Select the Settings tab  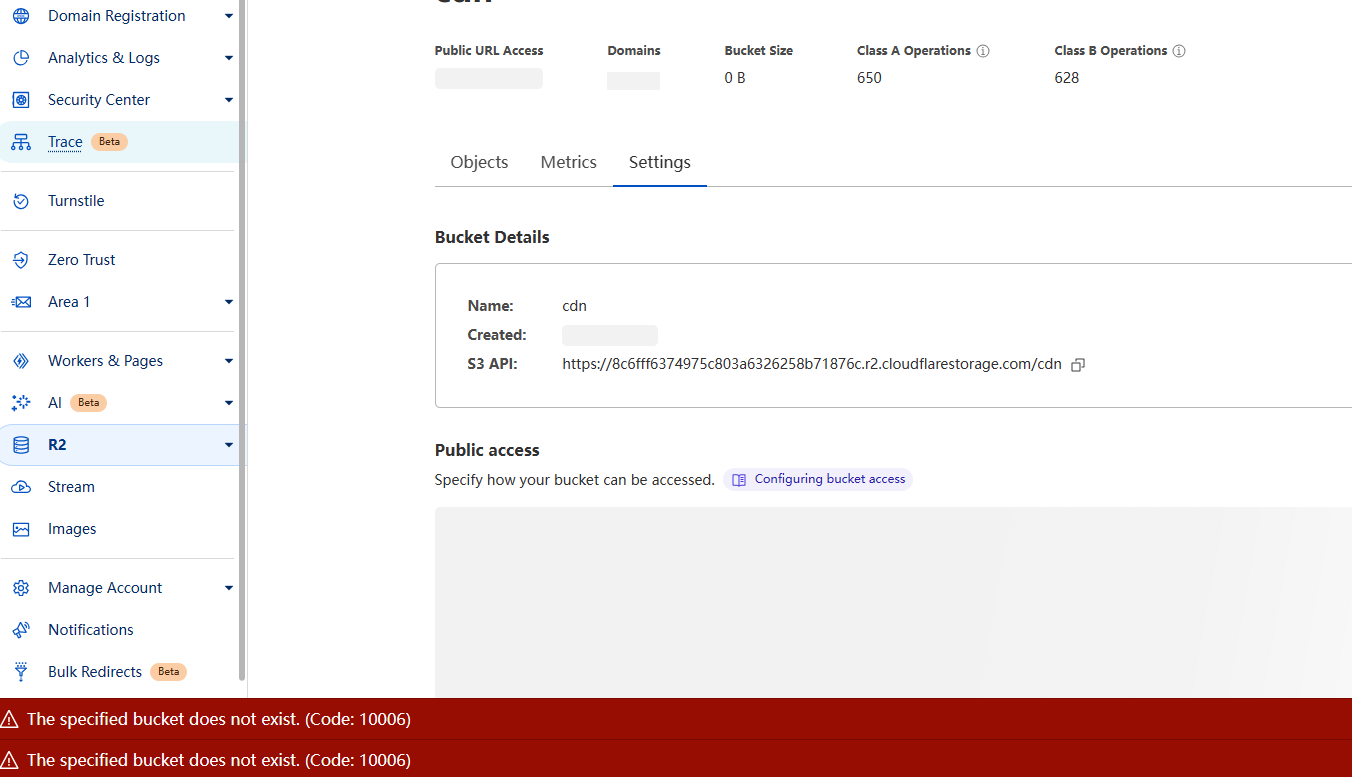coord(660,162)
